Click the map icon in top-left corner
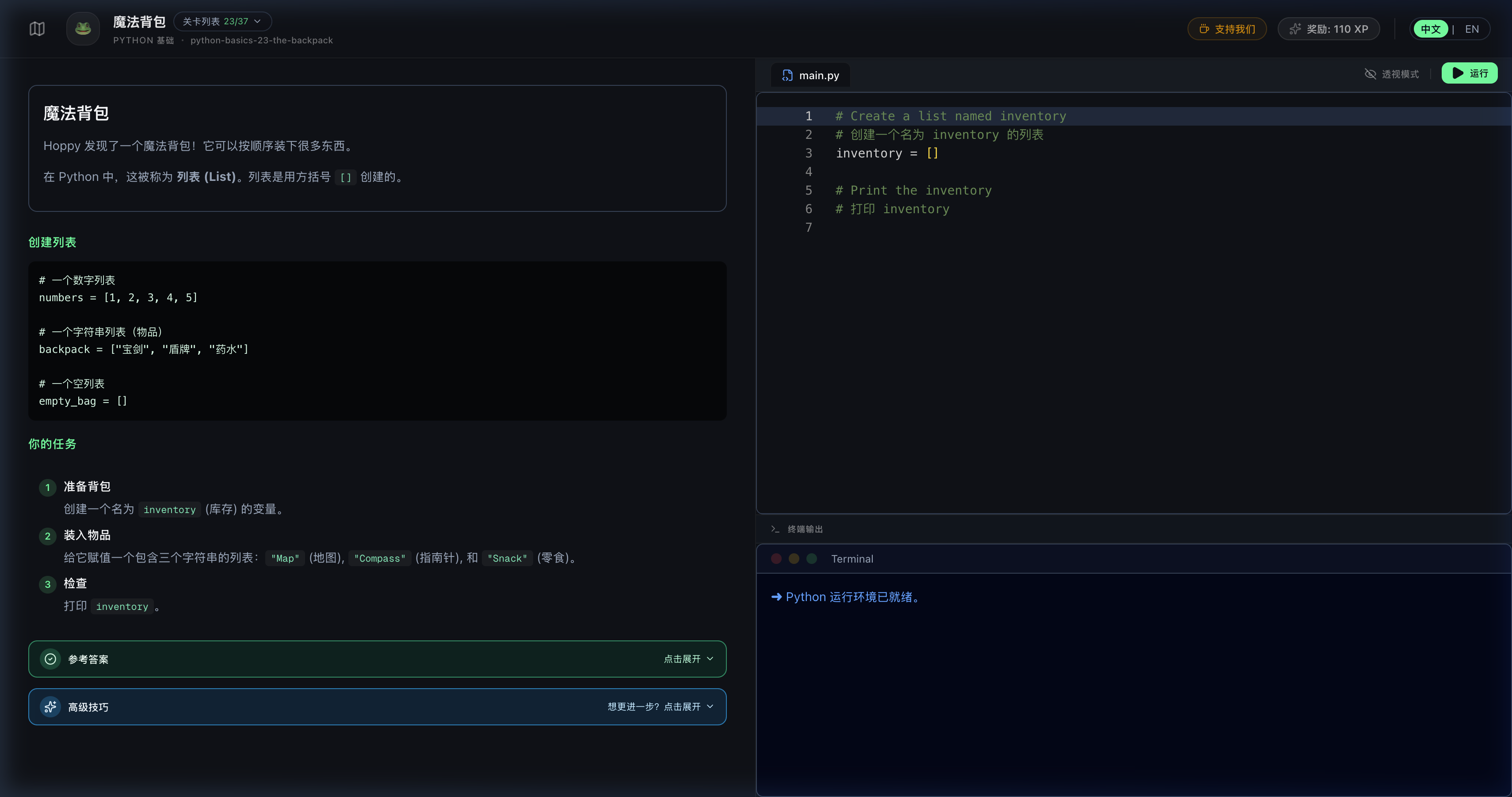Screen dimensions: 1512x797 tap(37, 29)
